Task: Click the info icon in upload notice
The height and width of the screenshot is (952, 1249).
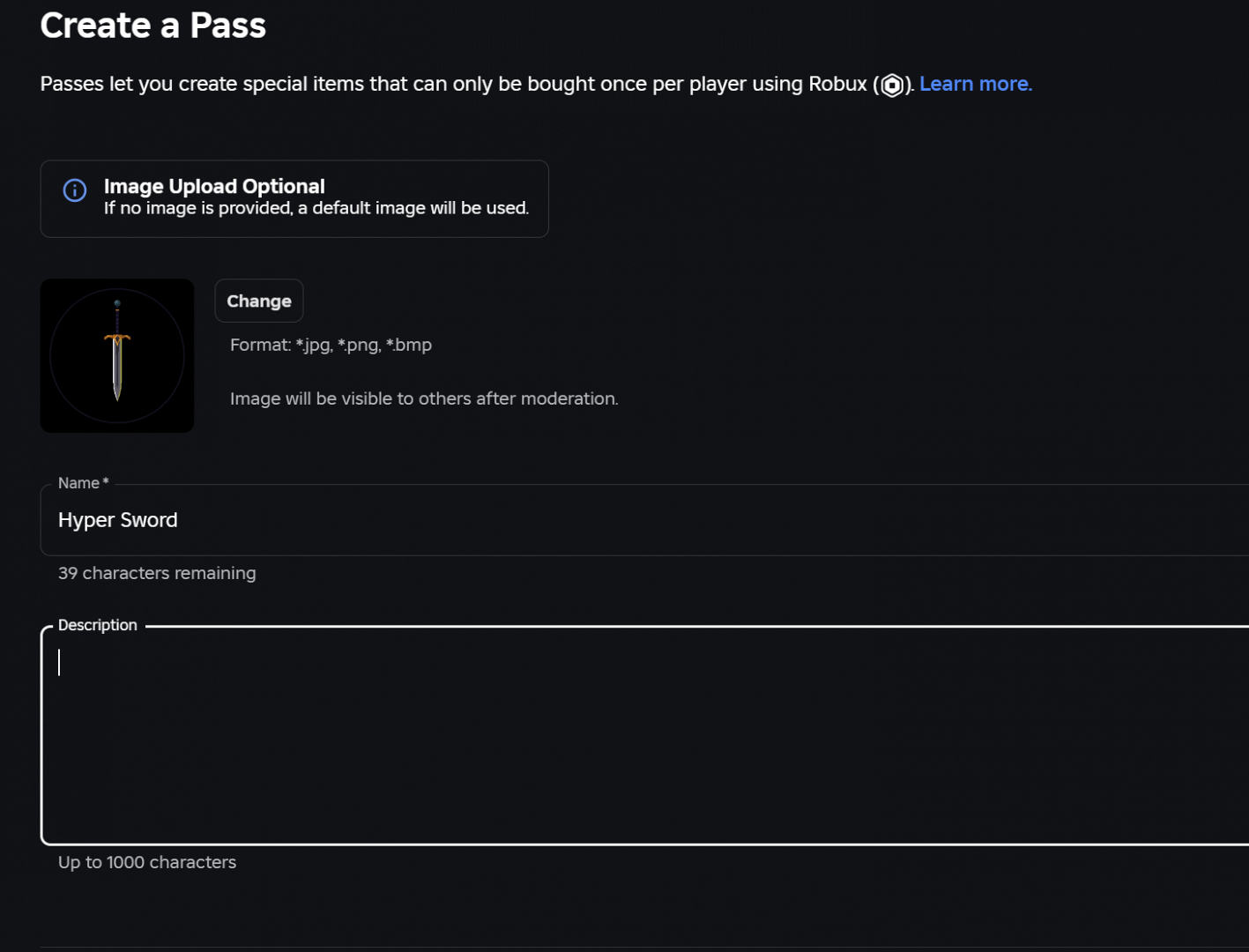Action: (75, 190)
